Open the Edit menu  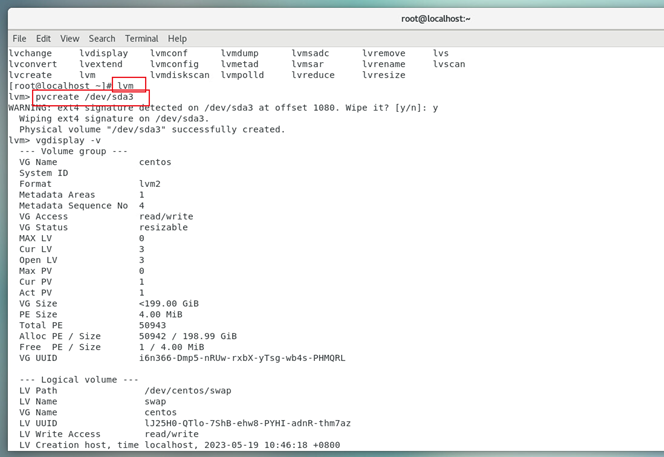click(x=43, y=39)
